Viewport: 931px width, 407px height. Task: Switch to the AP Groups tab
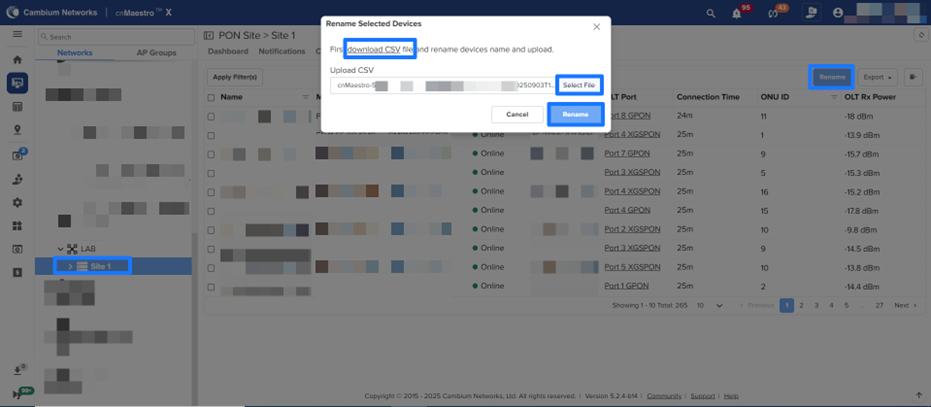[x=154, y=52]
